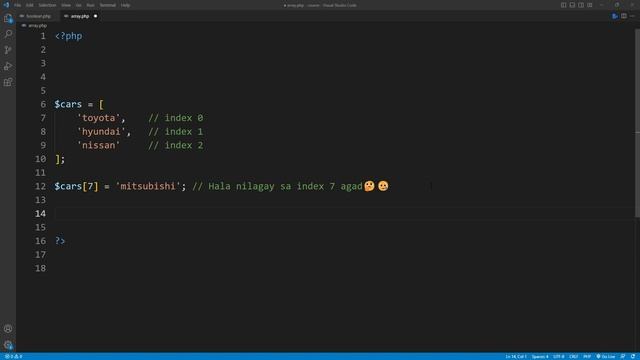This screenshot has width=640, height=360.
Task: Open the editor More Actions ellipsis
Action: 632,16
